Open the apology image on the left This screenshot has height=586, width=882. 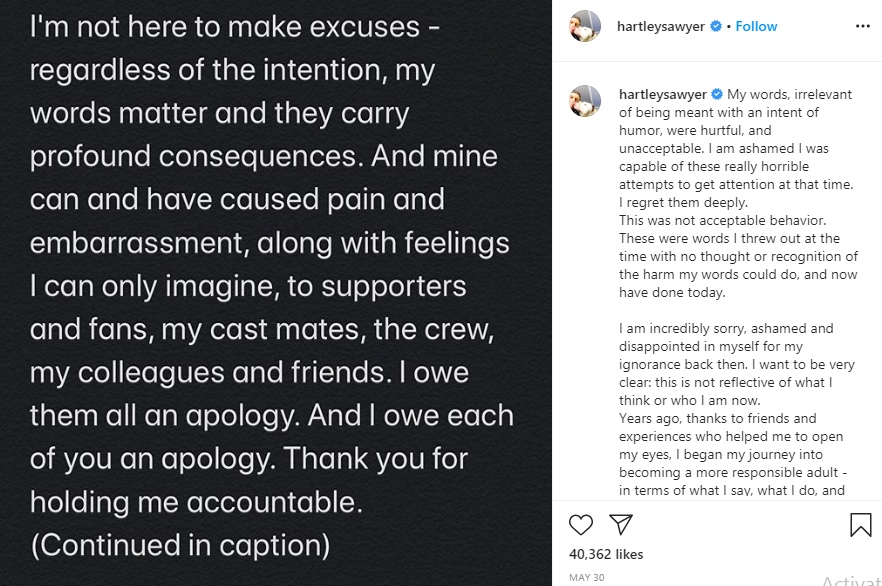coord(277,293)
